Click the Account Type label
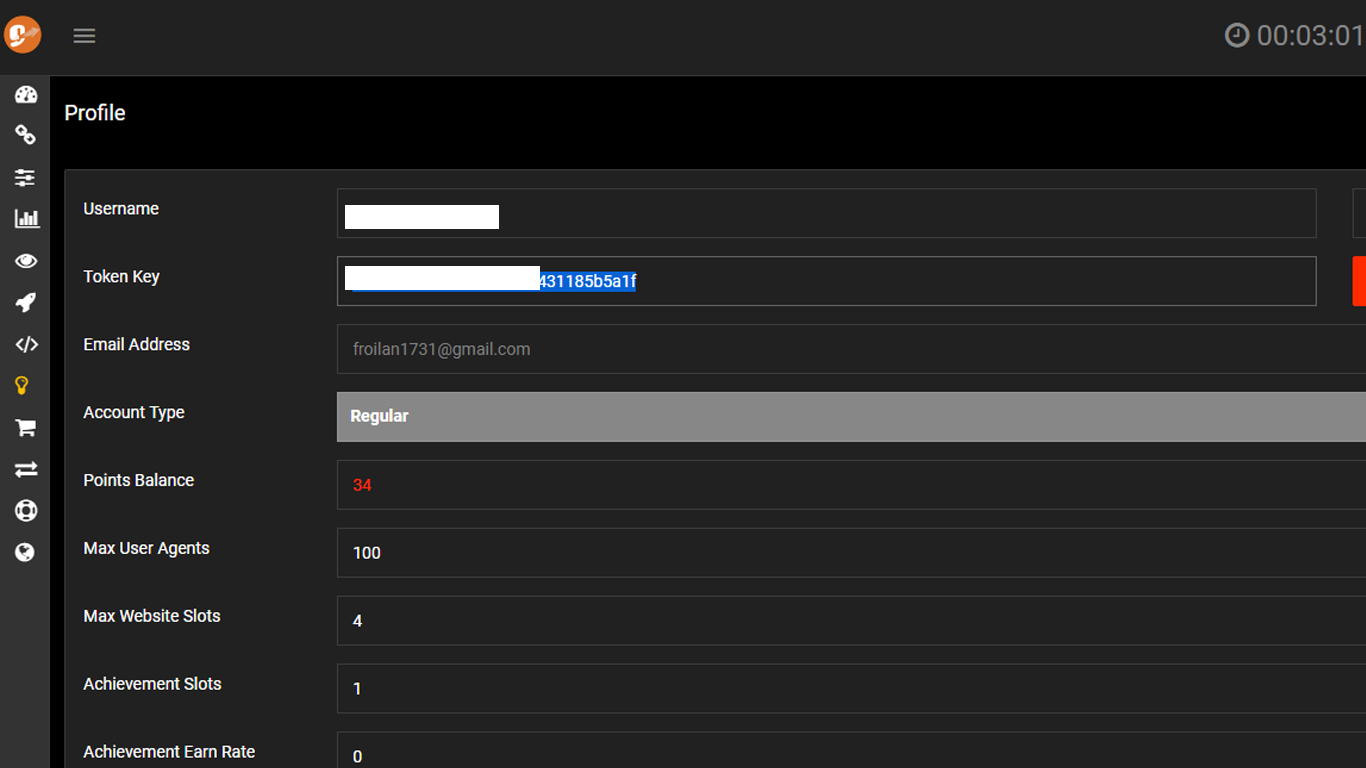This screenshot has width=1366, height=768. click(134, 413)
